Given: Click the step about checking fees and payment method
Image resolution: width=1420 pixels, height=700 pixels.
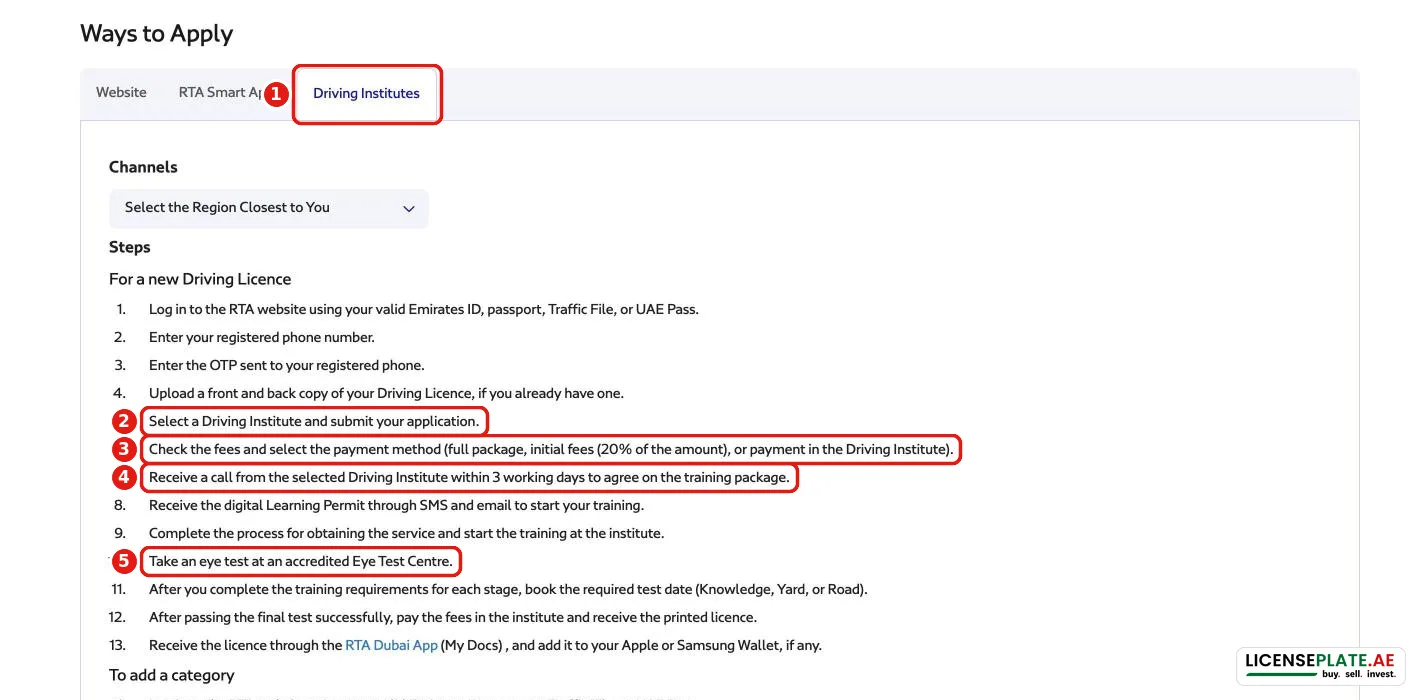Looking at the screenshot, I should point(551,449).
